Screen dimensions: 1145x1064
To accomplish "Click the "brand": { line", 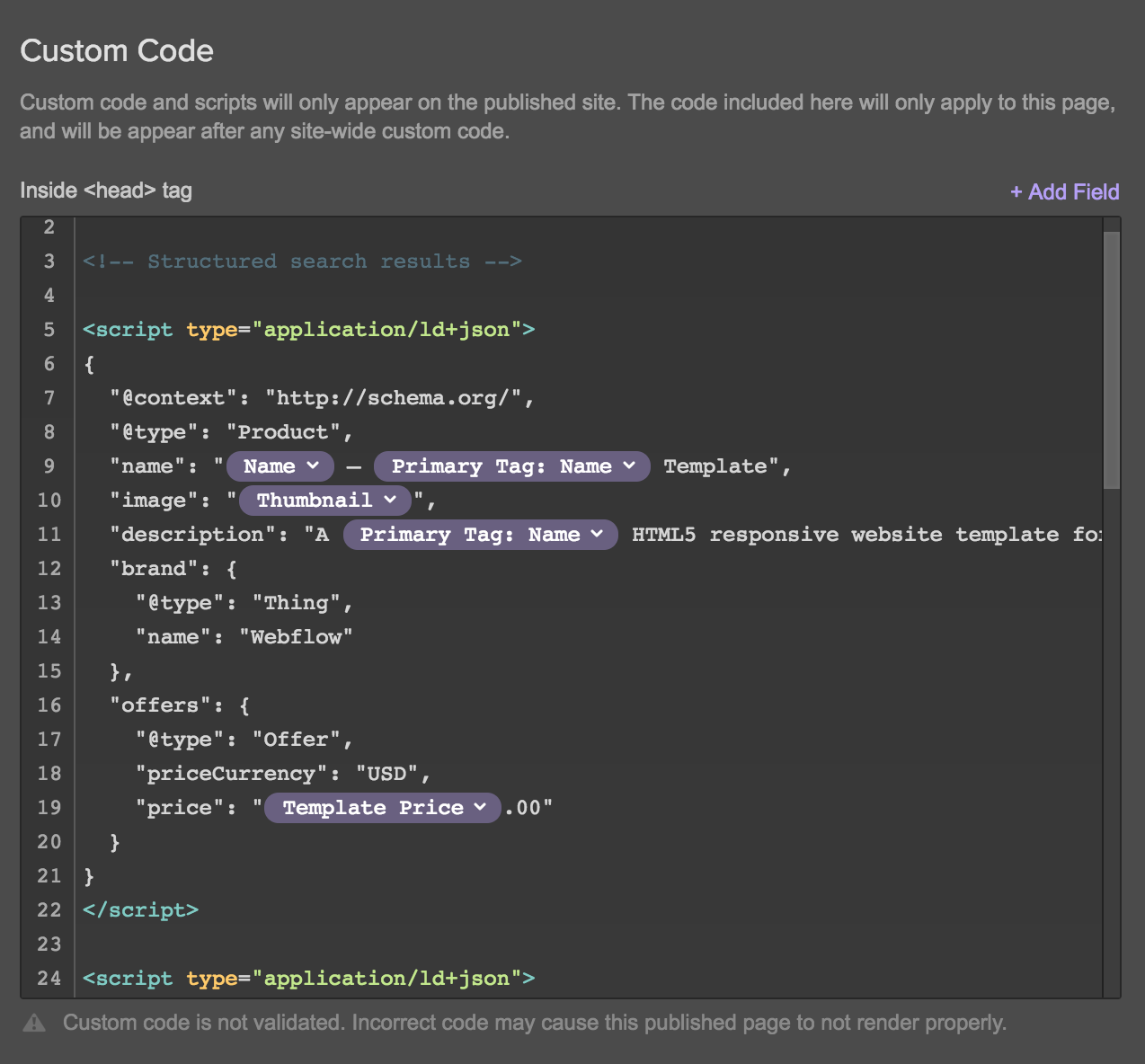I will pyautogui.click(x=173, y=569).
